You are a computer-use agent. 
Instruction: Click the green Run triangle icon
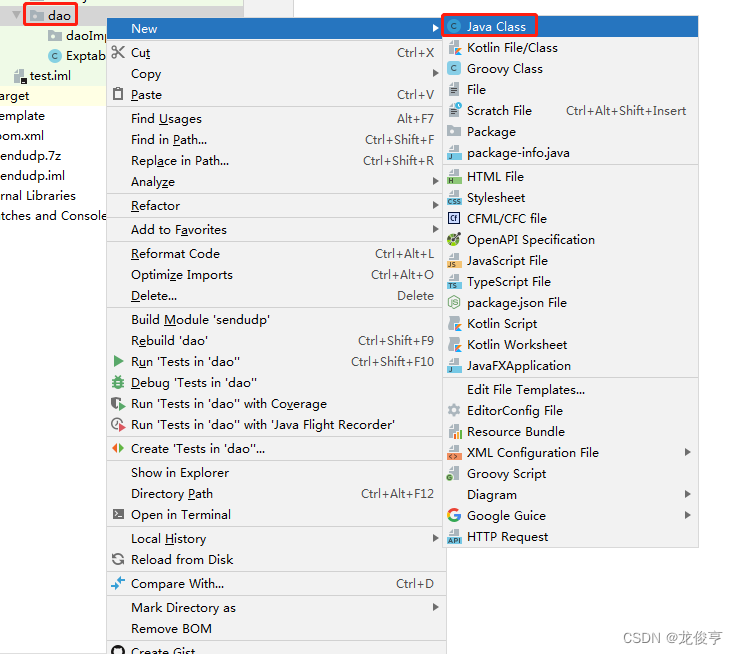[x=118, y=361]
